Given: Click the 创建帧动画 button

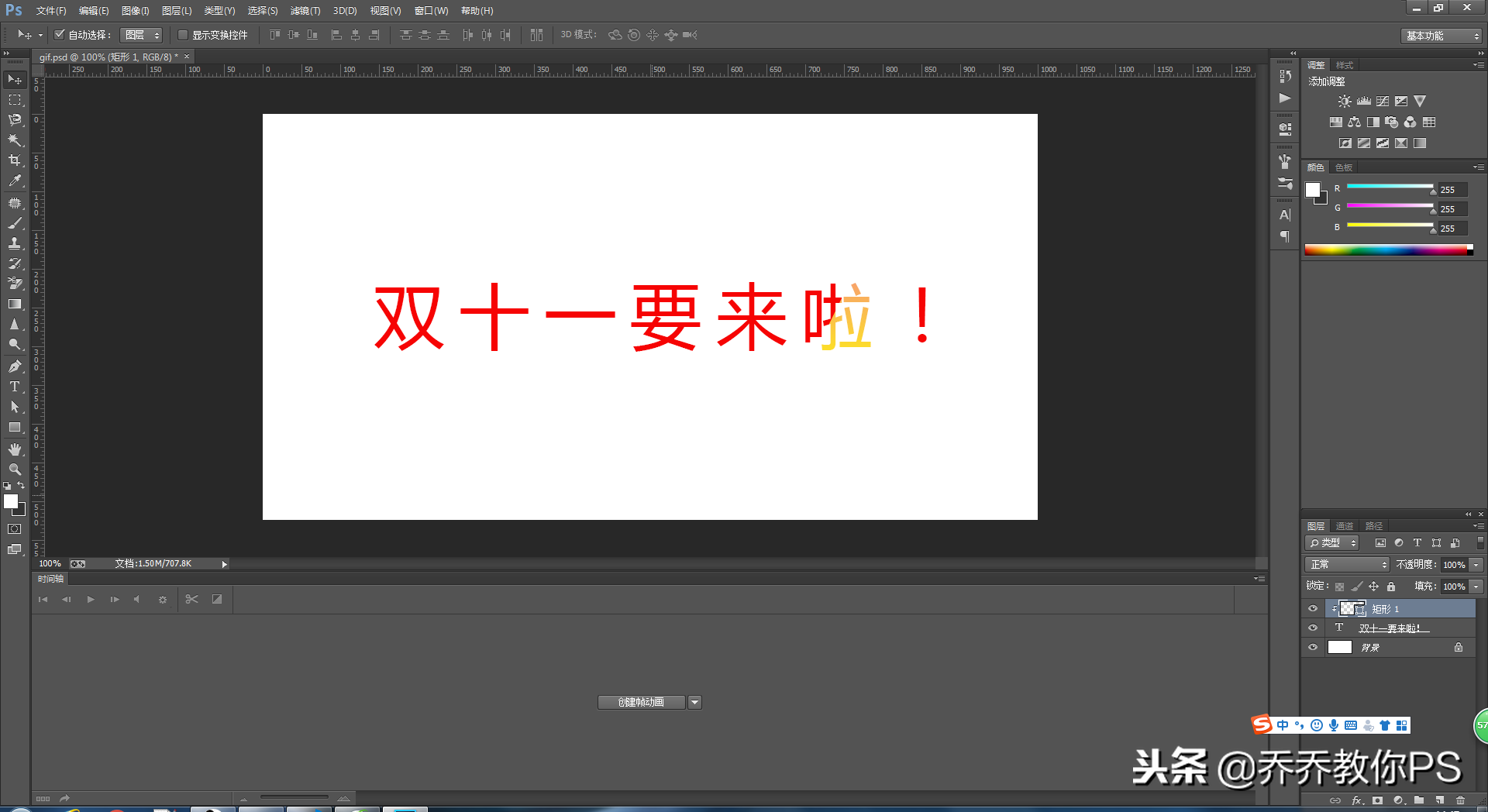Looking at the screenshot, I should tap(641, 703).
